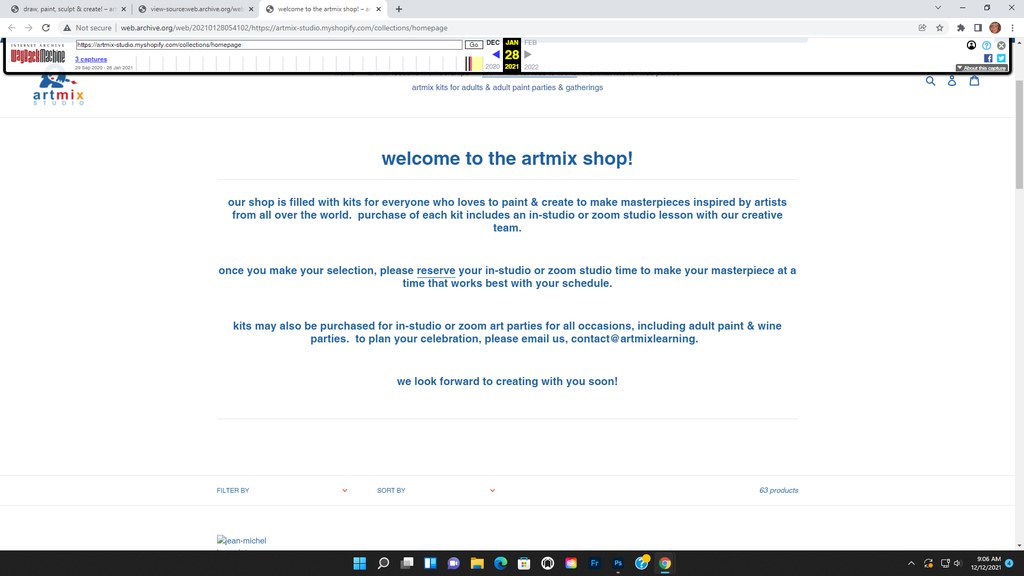Select the DEC month in Wayback

(x=493, y=42)
